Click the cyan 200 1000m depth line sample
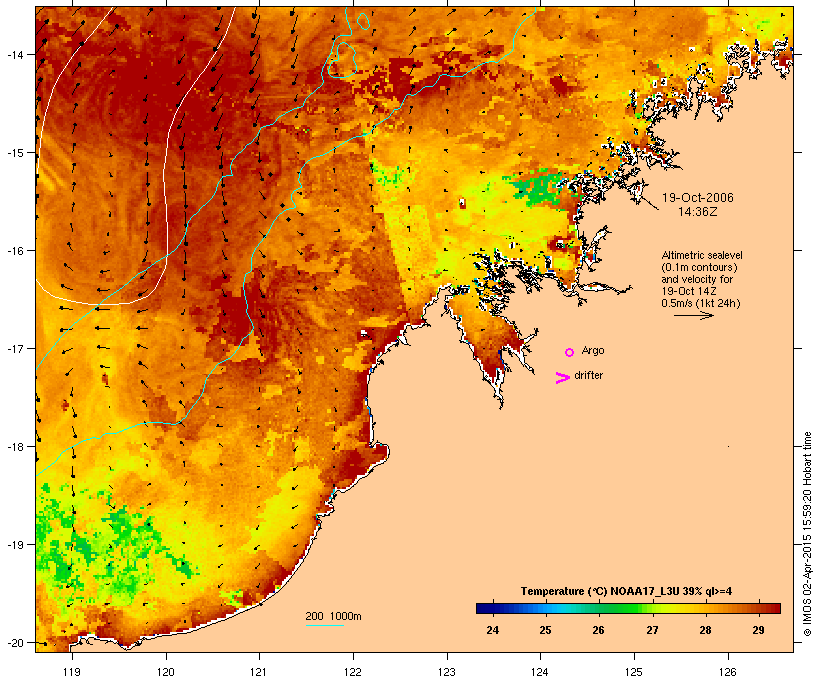 coord(325,625)
